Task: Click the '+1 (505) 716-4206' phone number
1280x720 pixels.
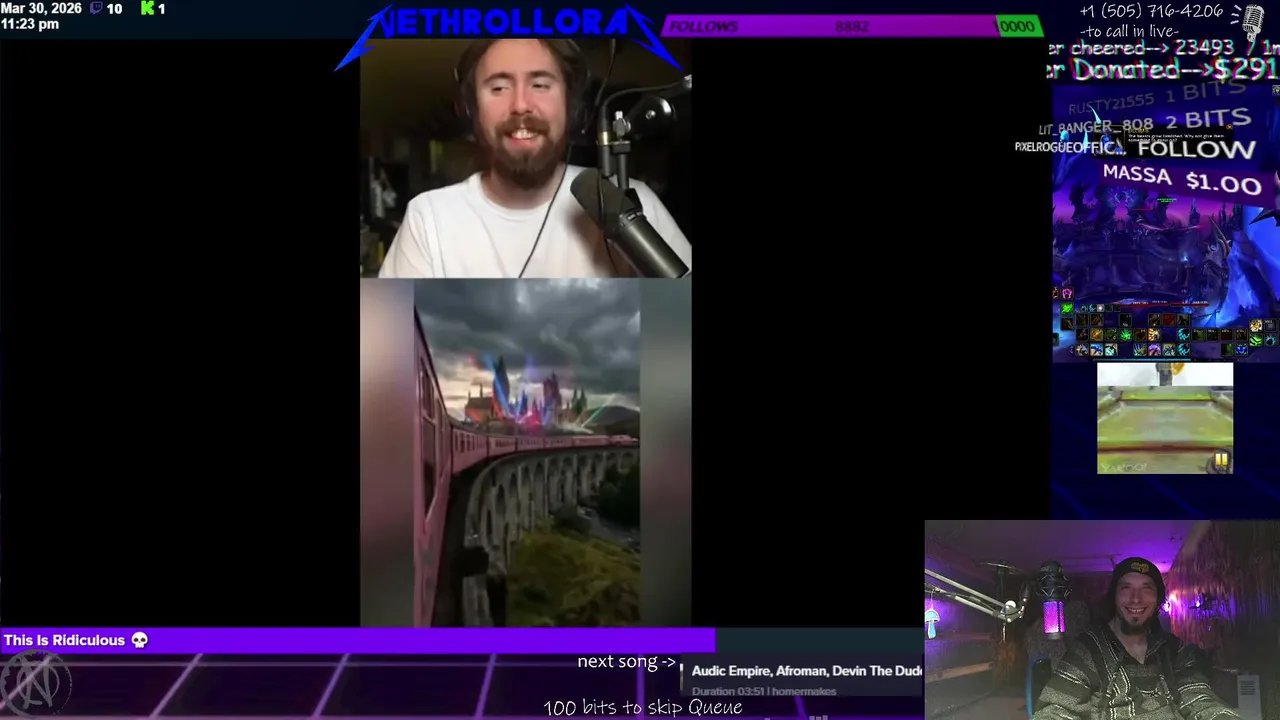Action: (x=1151, y=11)
